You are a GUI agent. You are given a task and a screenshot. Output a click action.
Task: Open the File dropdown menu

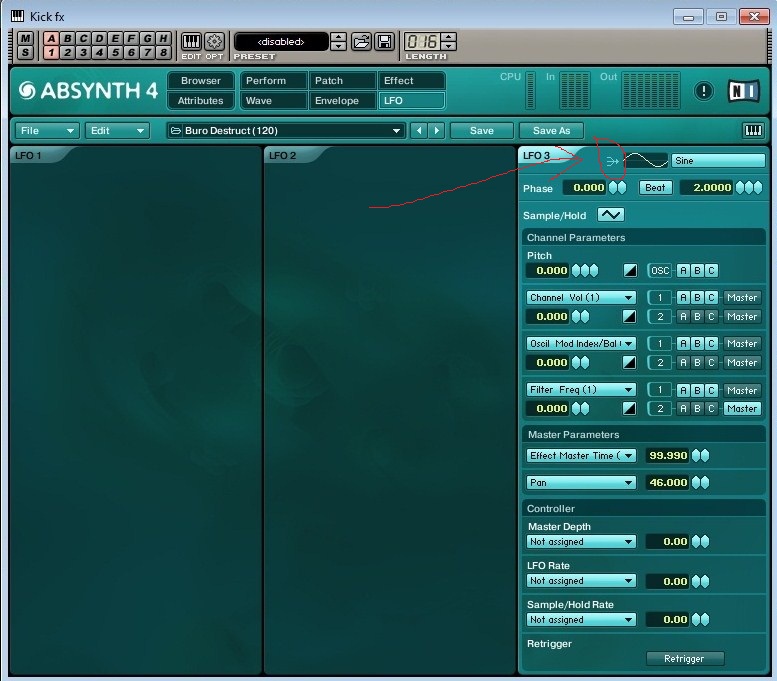[47, 130]
